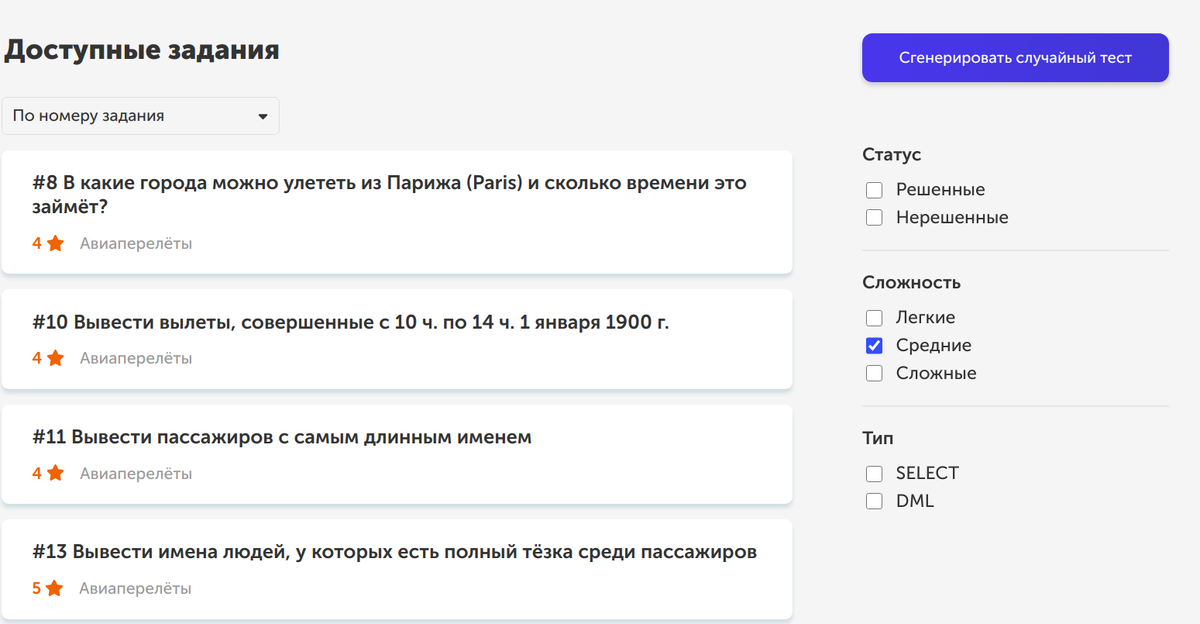Open the "По номеру задания" sorting dropdown

point(140,115)
